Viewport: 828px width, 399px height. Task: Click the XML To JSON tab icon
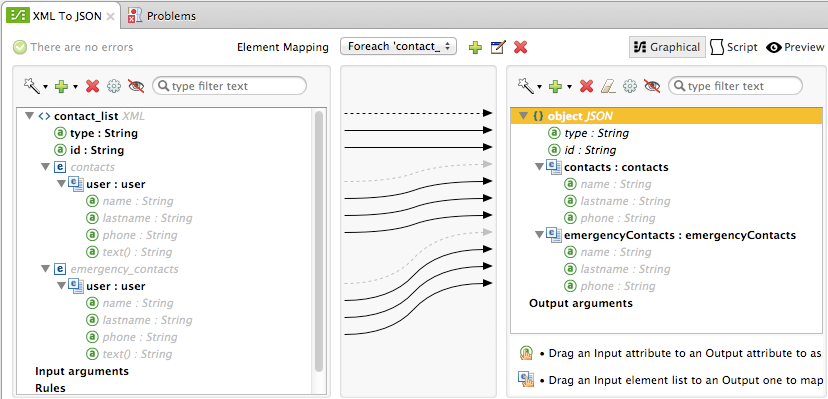17,16
